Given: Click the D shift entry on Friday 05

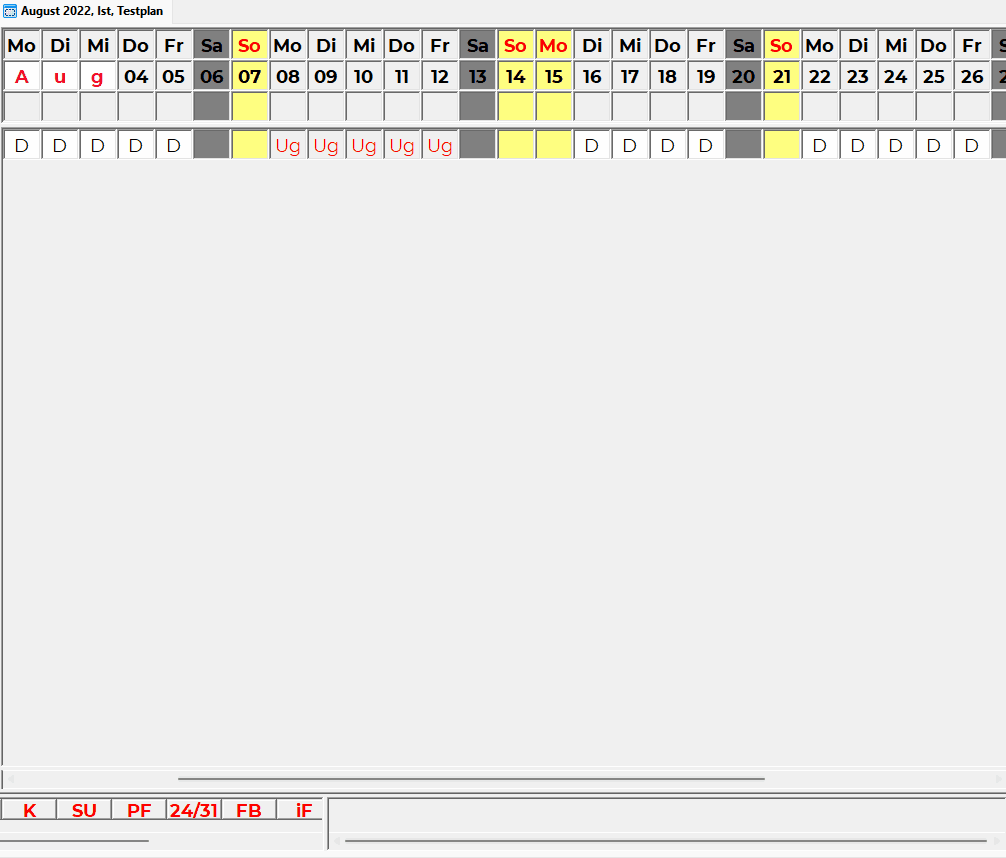Looking at the screenshot, I should pos(174,145).
